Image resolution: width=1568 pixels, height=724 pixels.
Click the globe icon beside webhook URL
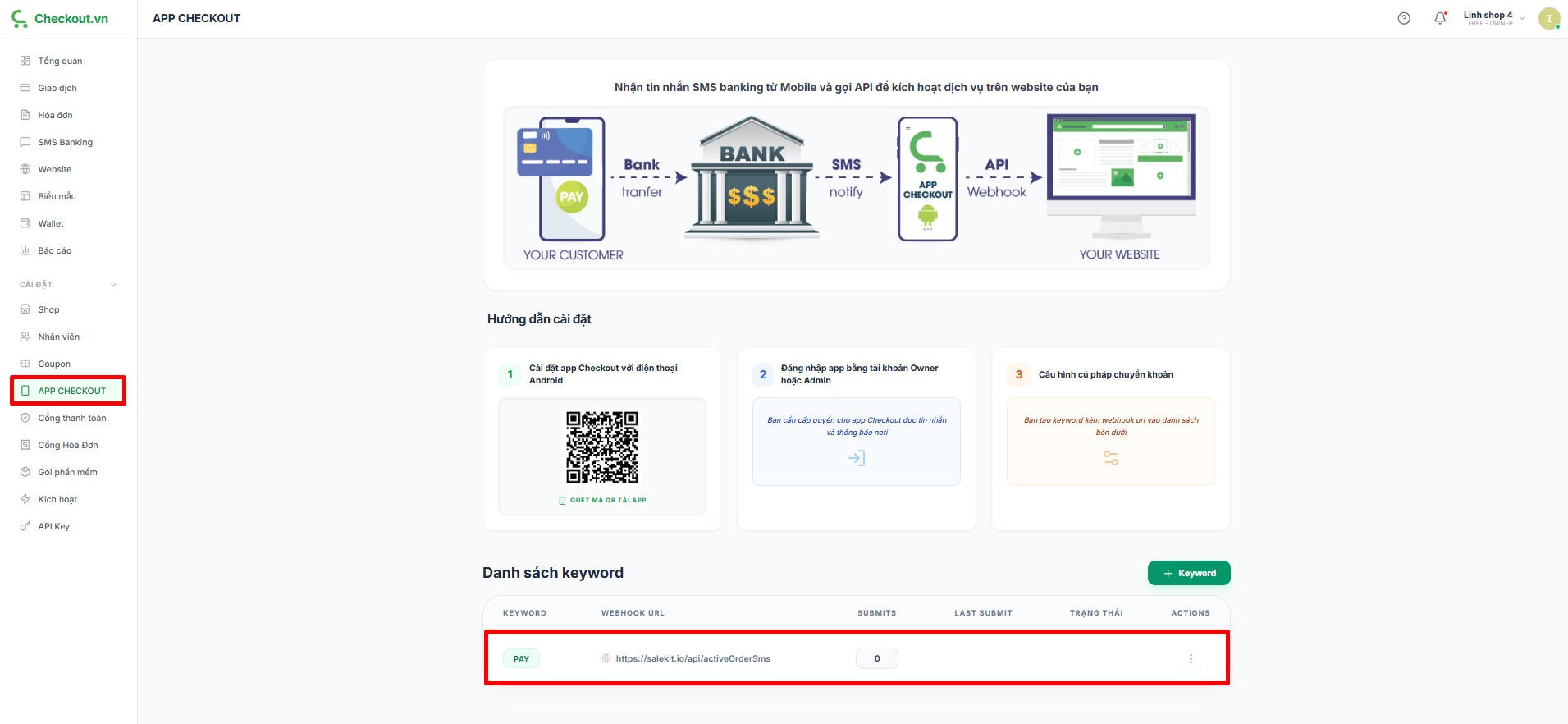point(606,658)
